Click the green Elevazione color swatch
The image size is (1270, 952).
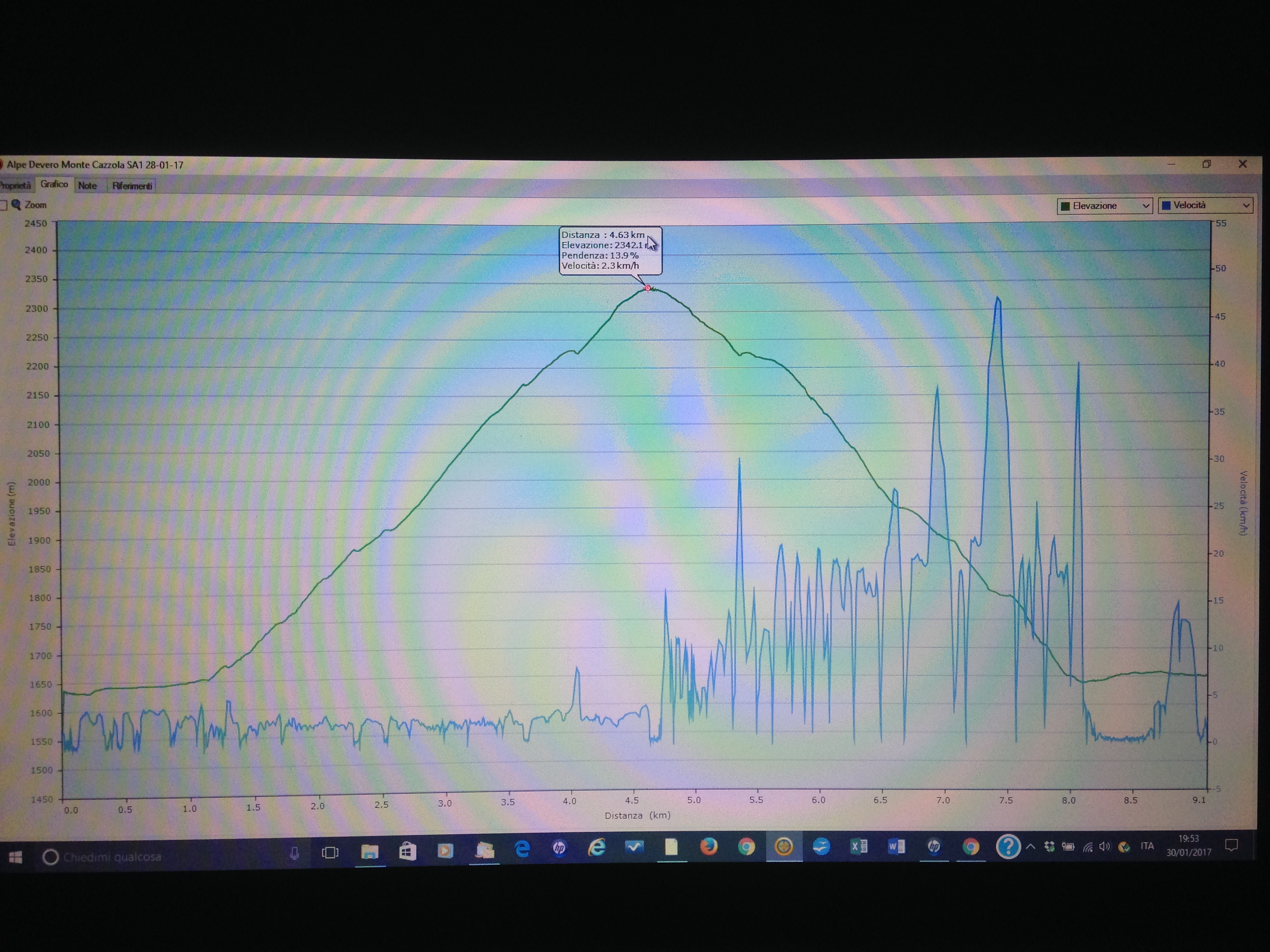(x=1065, y=206)
